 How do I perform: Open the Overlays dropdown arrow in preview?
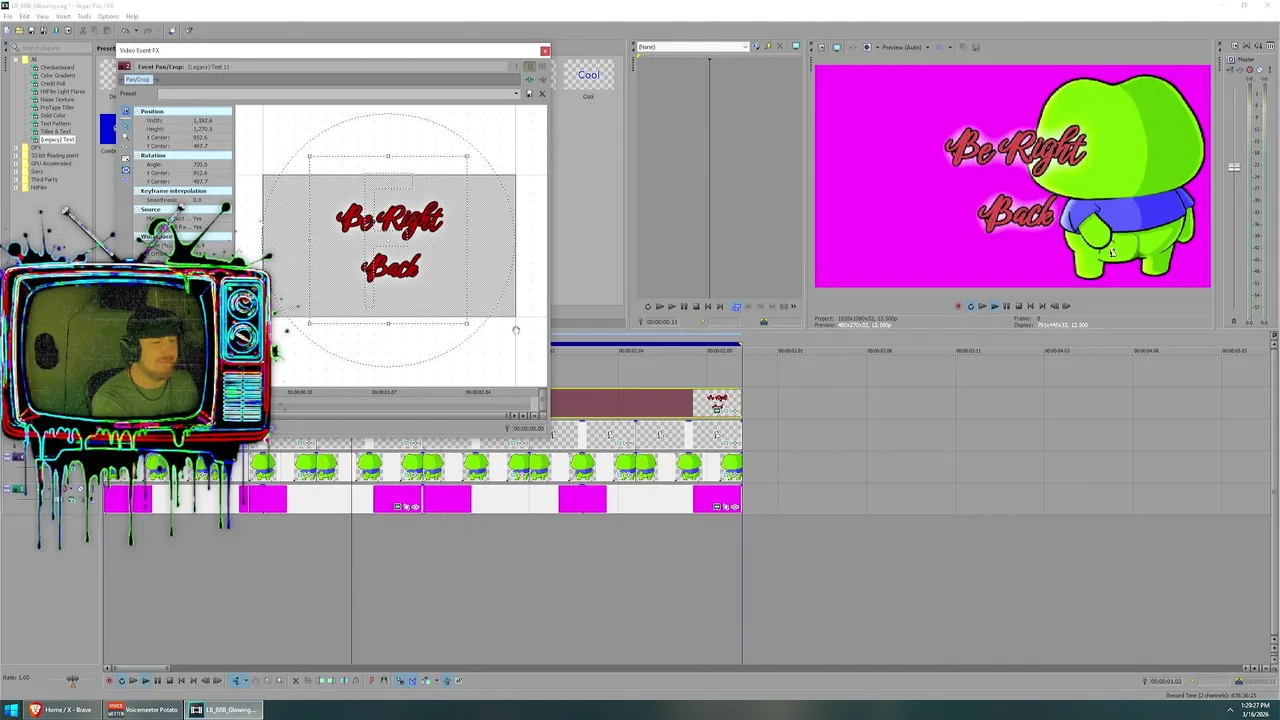coord(950,47)
